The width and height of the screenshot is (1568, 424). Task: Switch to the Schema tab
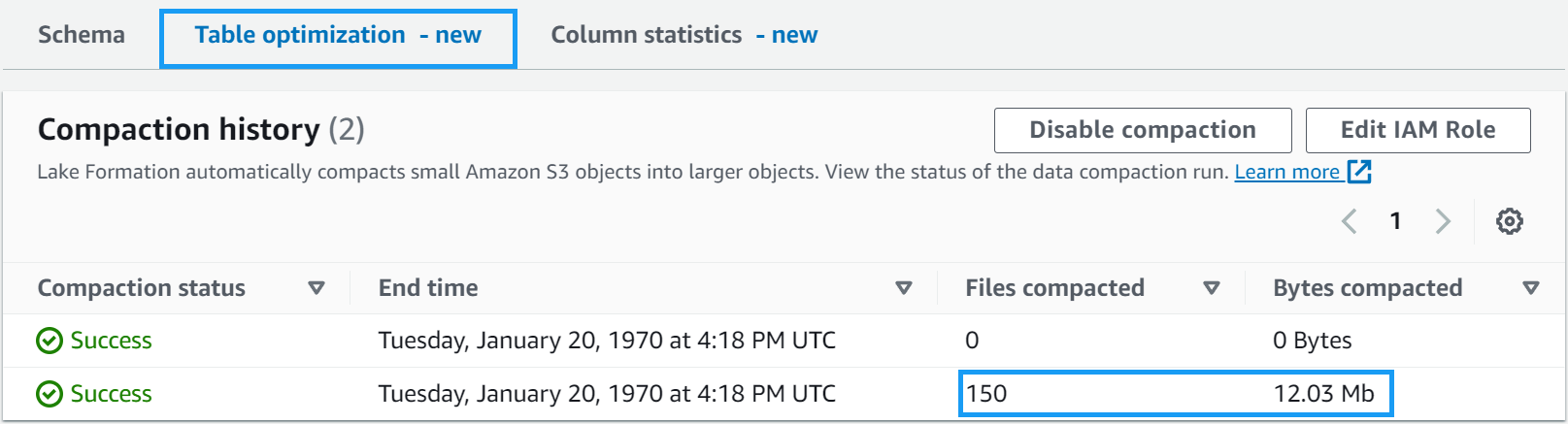click(82, 35)
